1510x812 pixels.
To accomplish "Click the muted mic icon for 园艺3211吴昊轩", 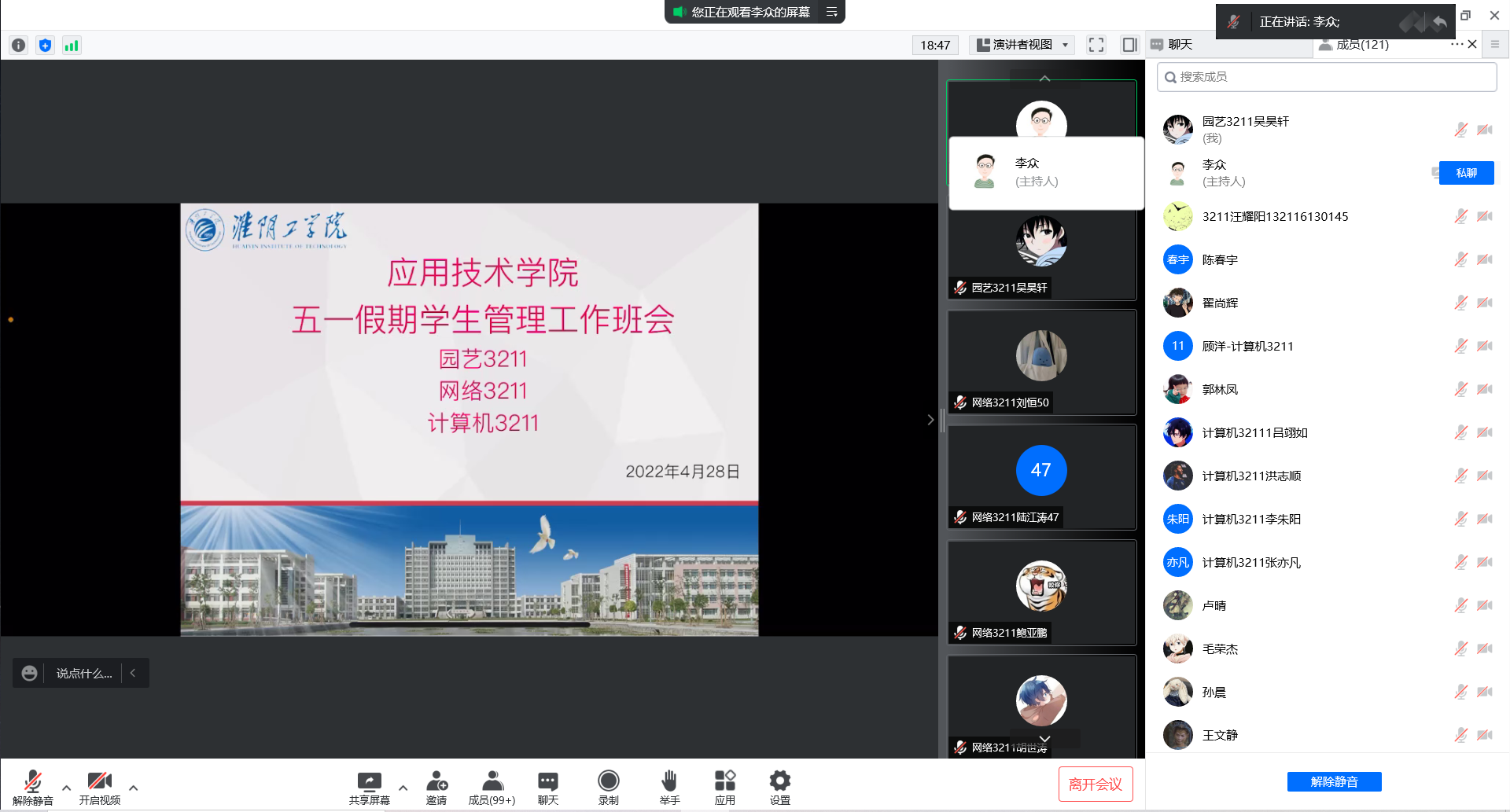I will pyautogui.click(x=1460, y=130).
